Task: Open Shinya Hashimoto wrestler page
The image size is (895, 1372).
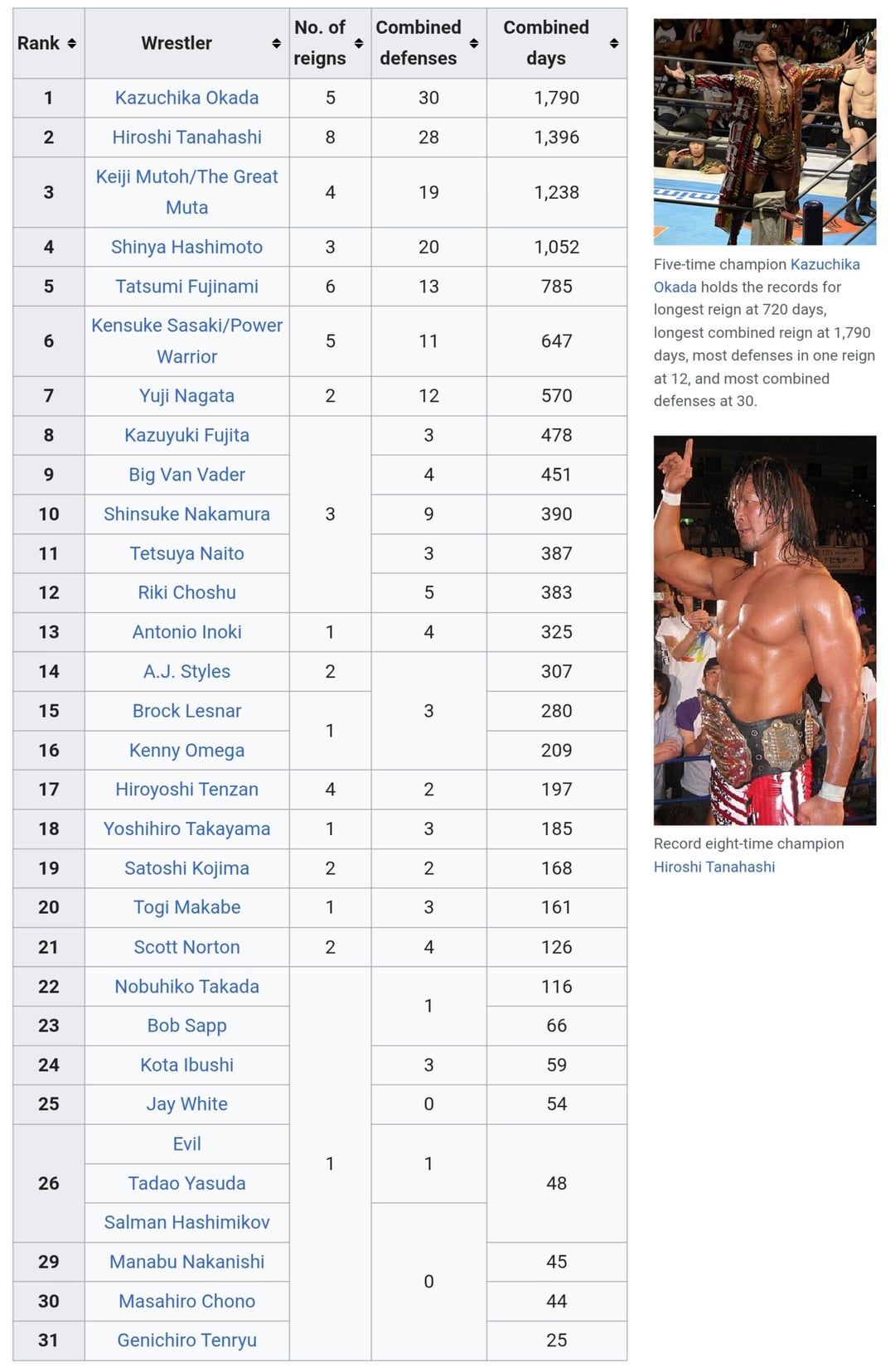Action: (x=186, y=247)
